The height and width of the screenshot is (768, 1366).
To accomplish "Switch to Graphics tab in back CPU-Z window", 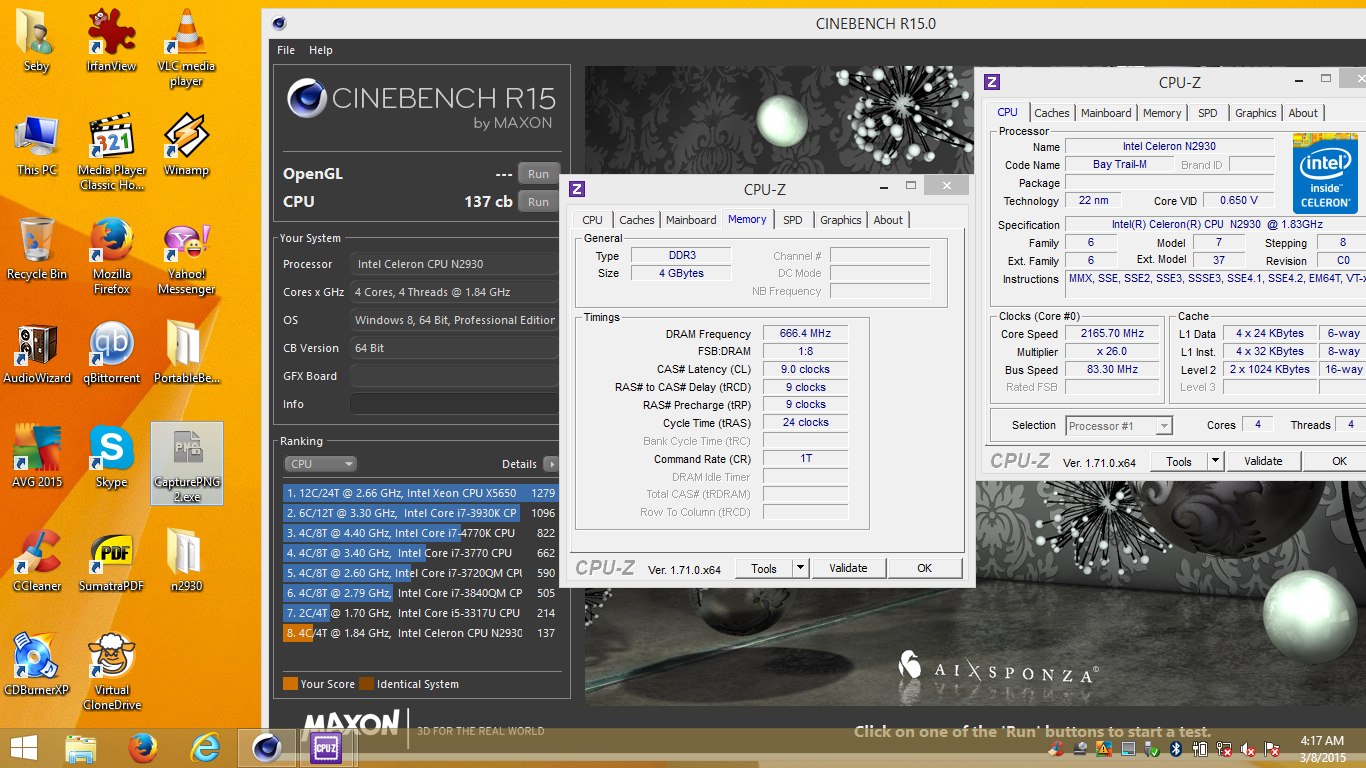I will click(x=1256, y=113).
